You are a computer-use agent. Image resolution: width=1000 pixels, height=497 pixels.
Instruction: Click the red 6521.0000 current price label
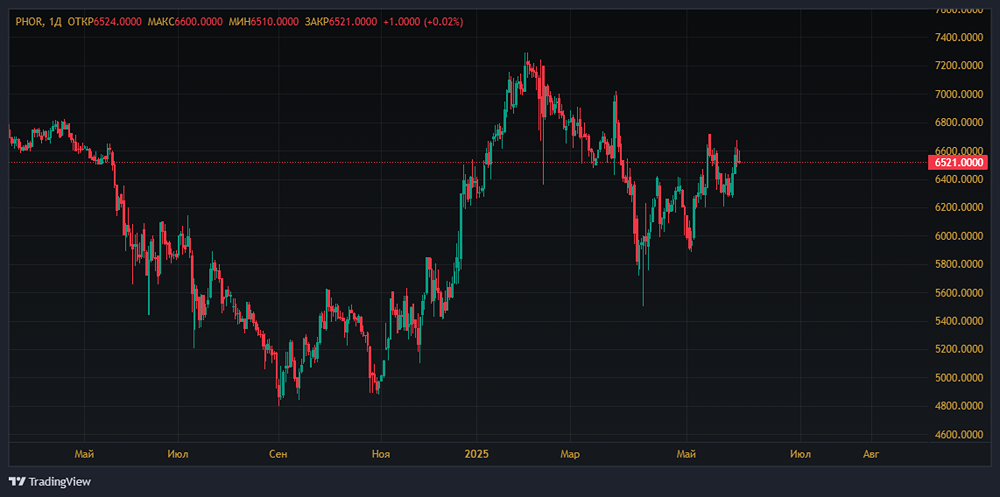pos(956,163)
